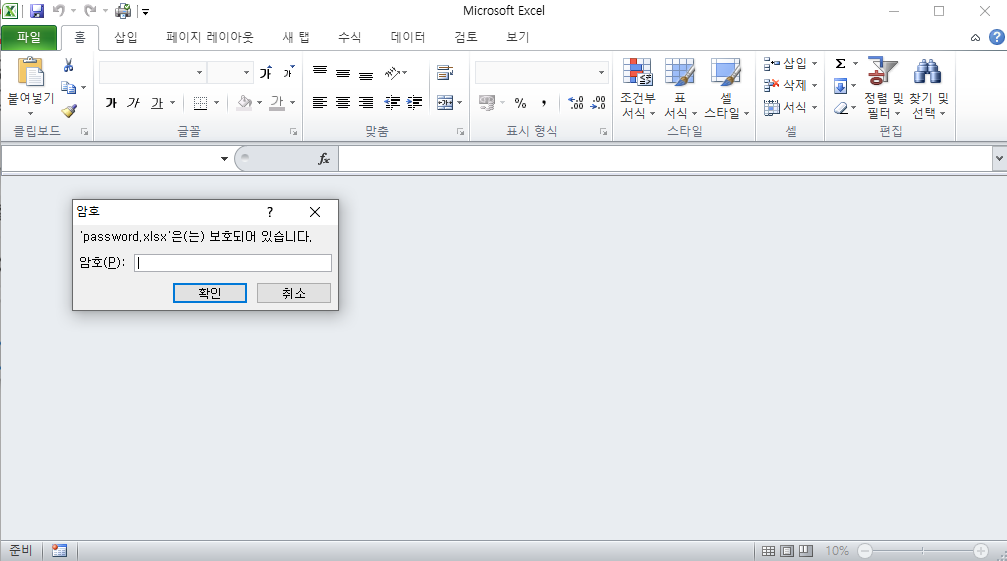This screenshot has width=1007, height=561.
Task: Click the password 암호 input field
Action: (x=232, y=263)
